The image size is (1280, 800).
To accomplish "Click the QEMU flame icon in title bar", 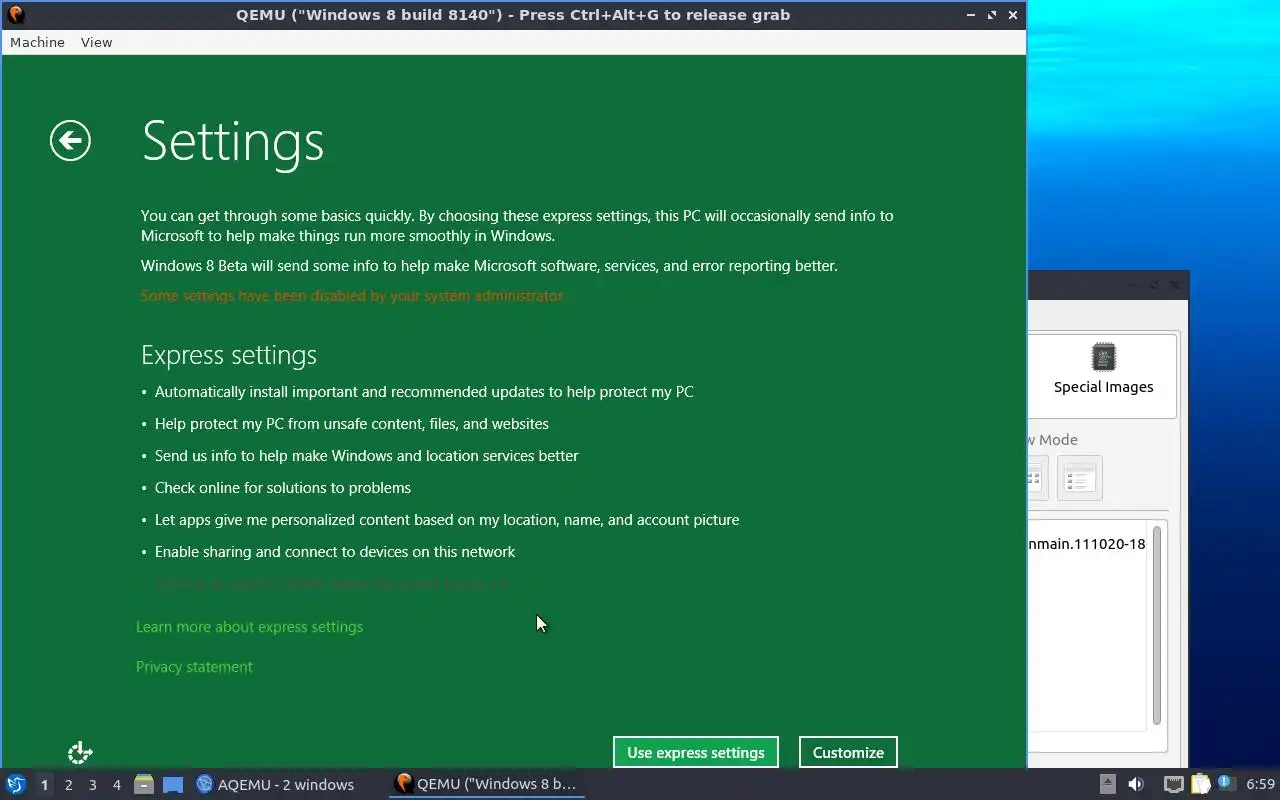I will click(15, 15).
